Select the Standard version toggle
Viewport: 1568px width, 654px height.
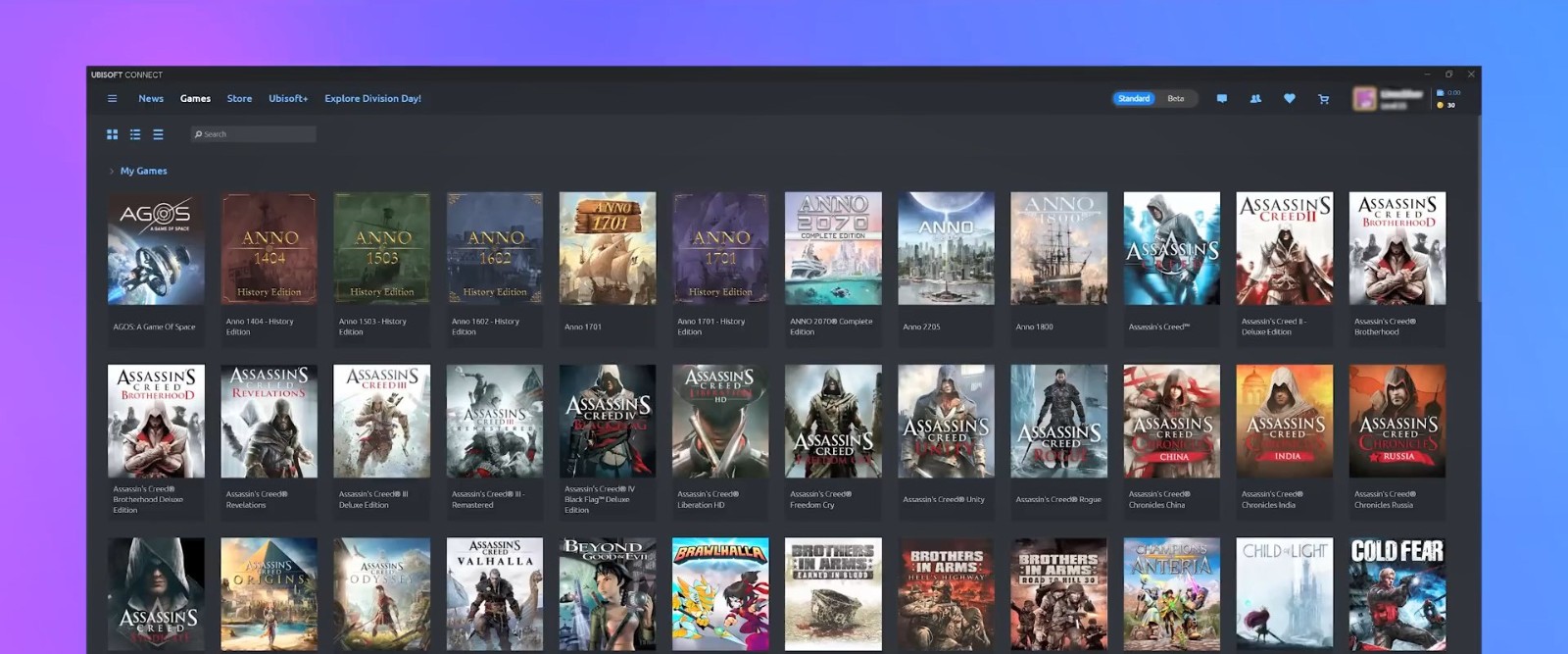click(x=1134, y=98)
